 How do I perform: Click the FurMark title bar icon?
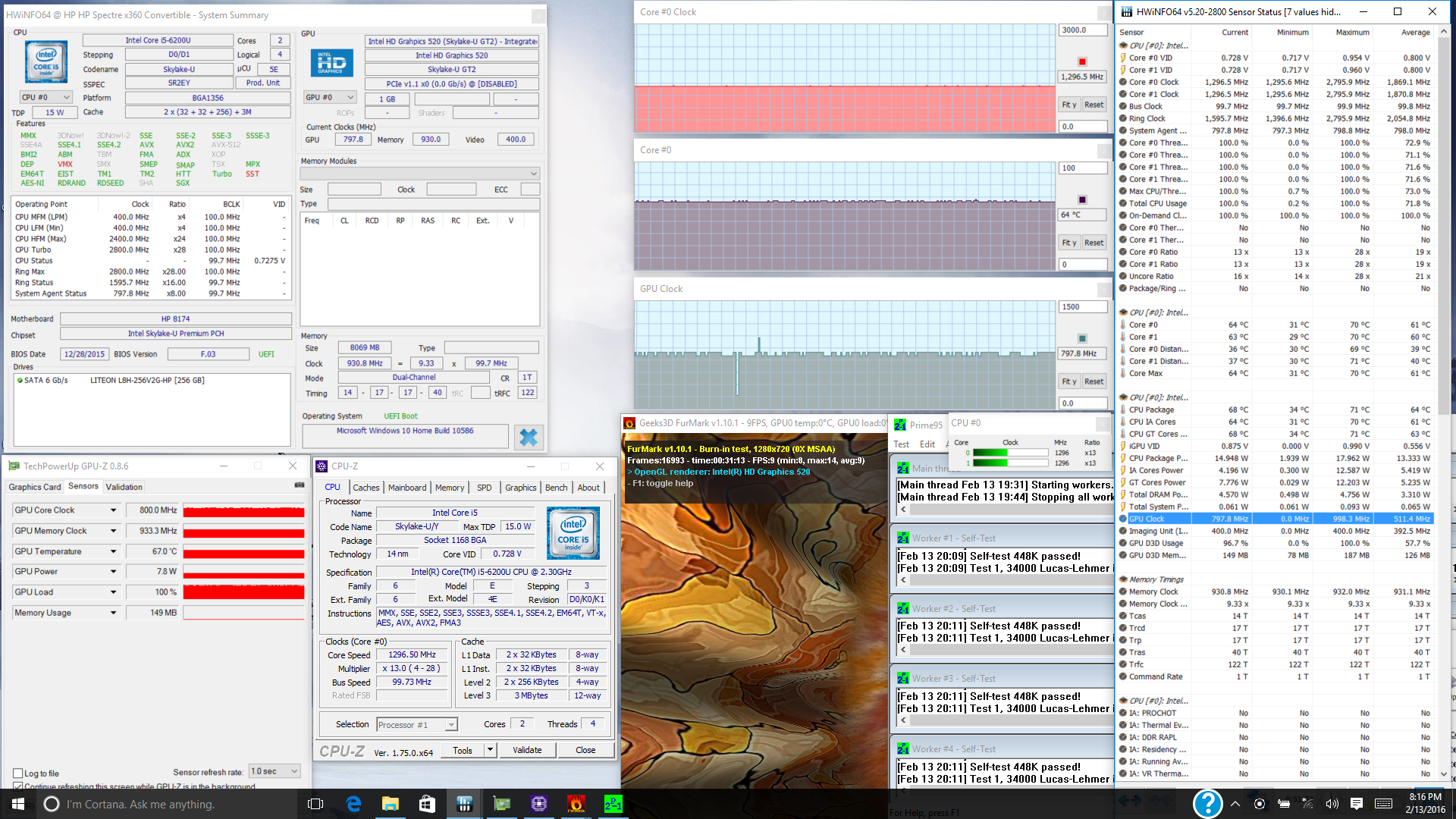[x=629, y=423]
